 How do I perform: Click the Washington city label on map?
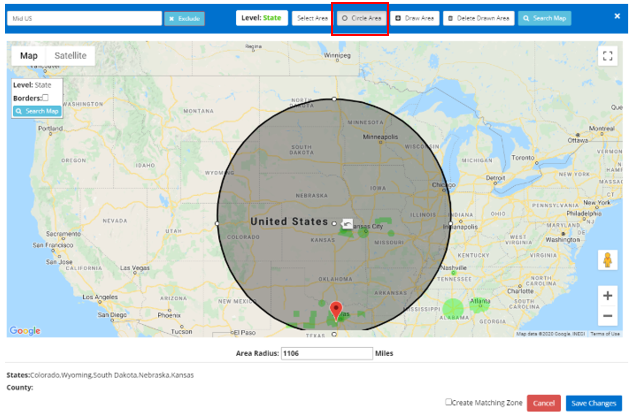pos(563,240)
